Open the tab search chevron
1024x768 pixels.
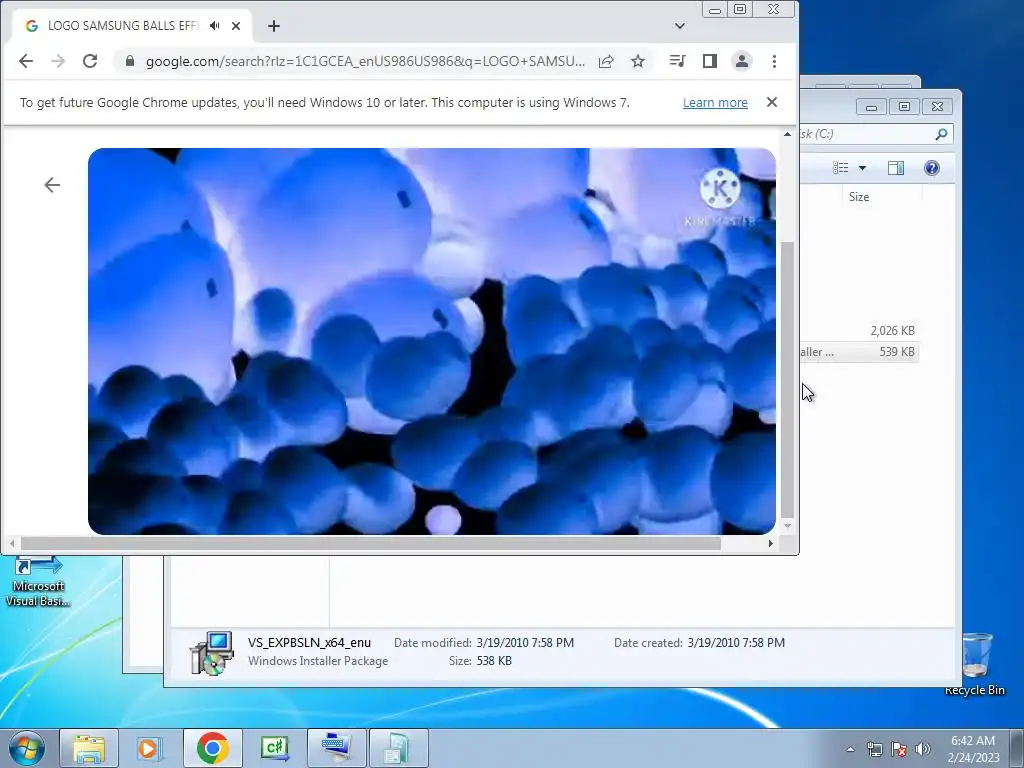click(680, 26)
